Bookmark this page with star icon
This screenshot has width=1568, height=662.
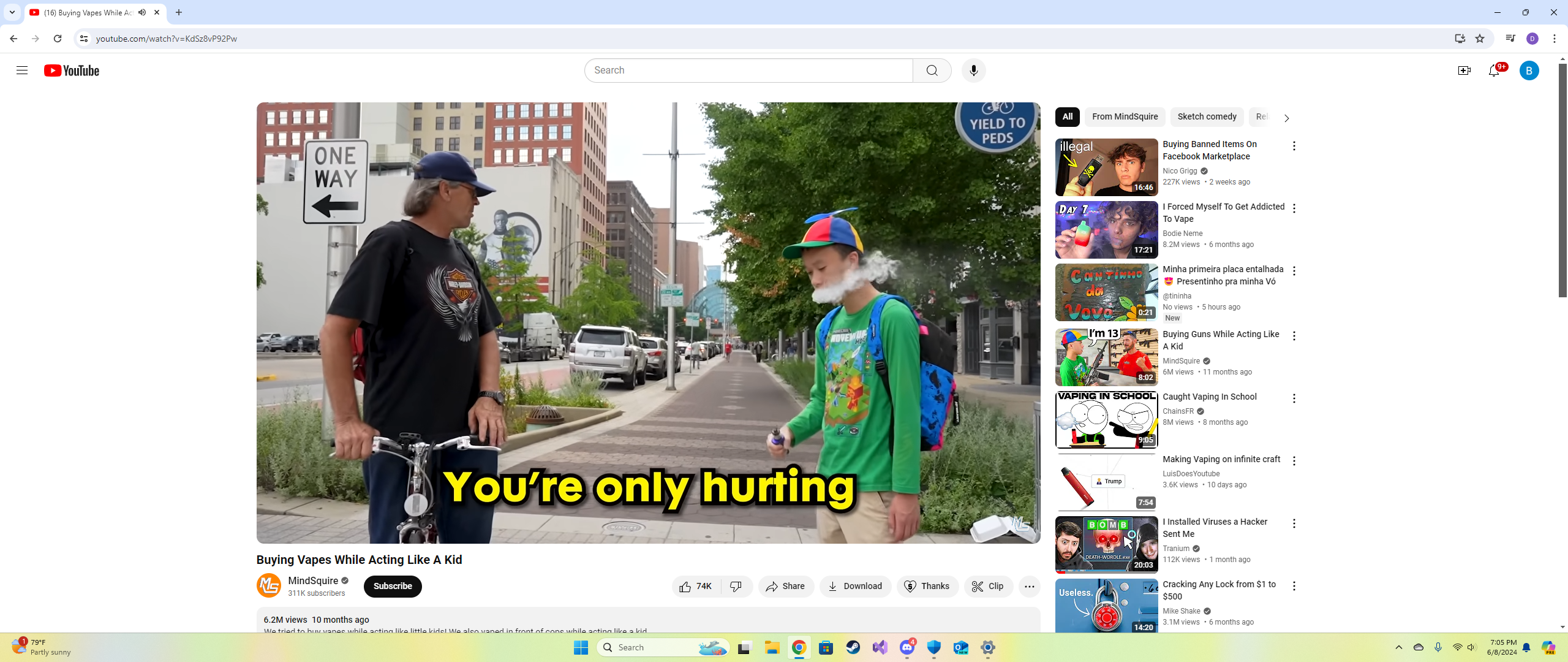point(1480,39)
